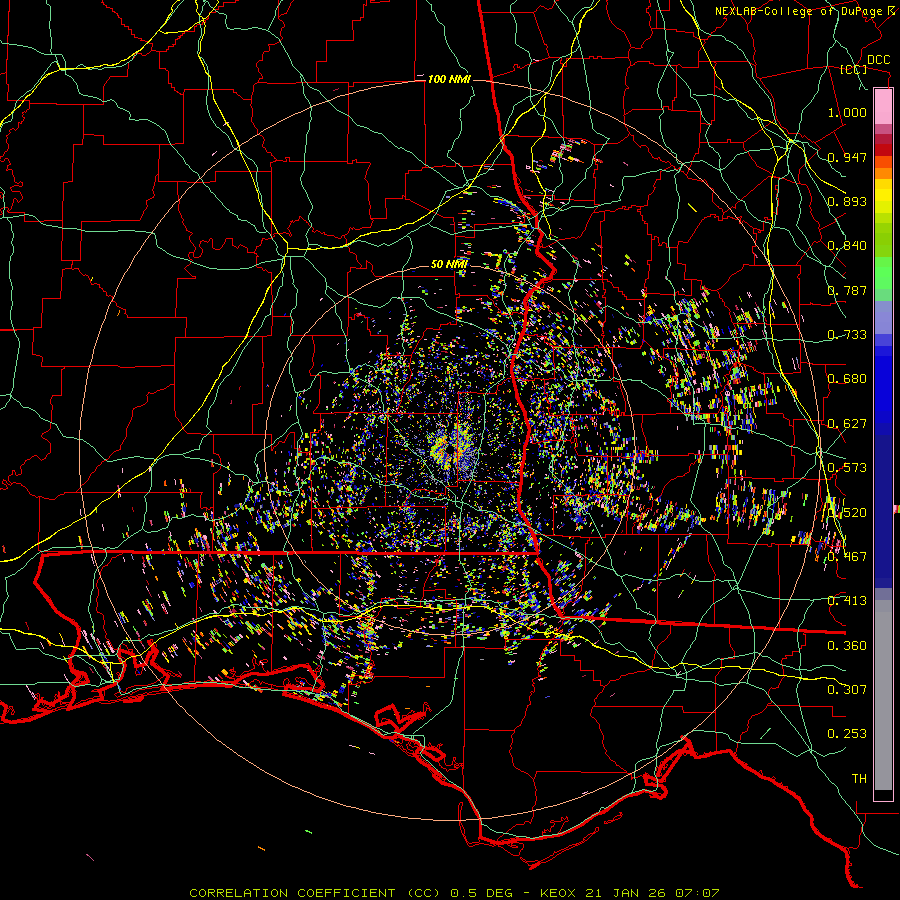Click the 0.520 color scale value

point(847,512)
